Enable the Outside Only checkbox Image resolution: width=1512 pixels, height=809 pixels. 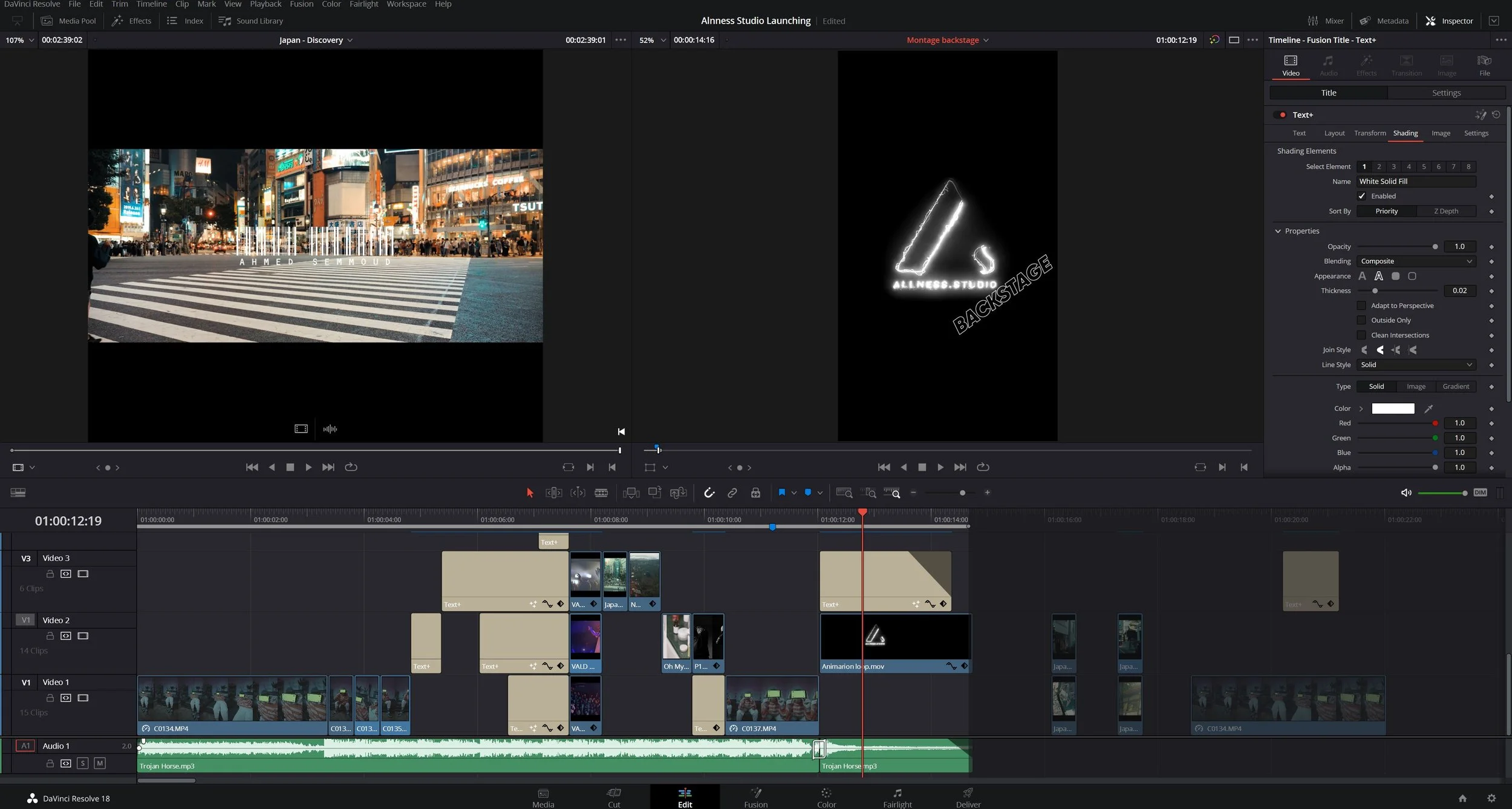coord(1361,320)
